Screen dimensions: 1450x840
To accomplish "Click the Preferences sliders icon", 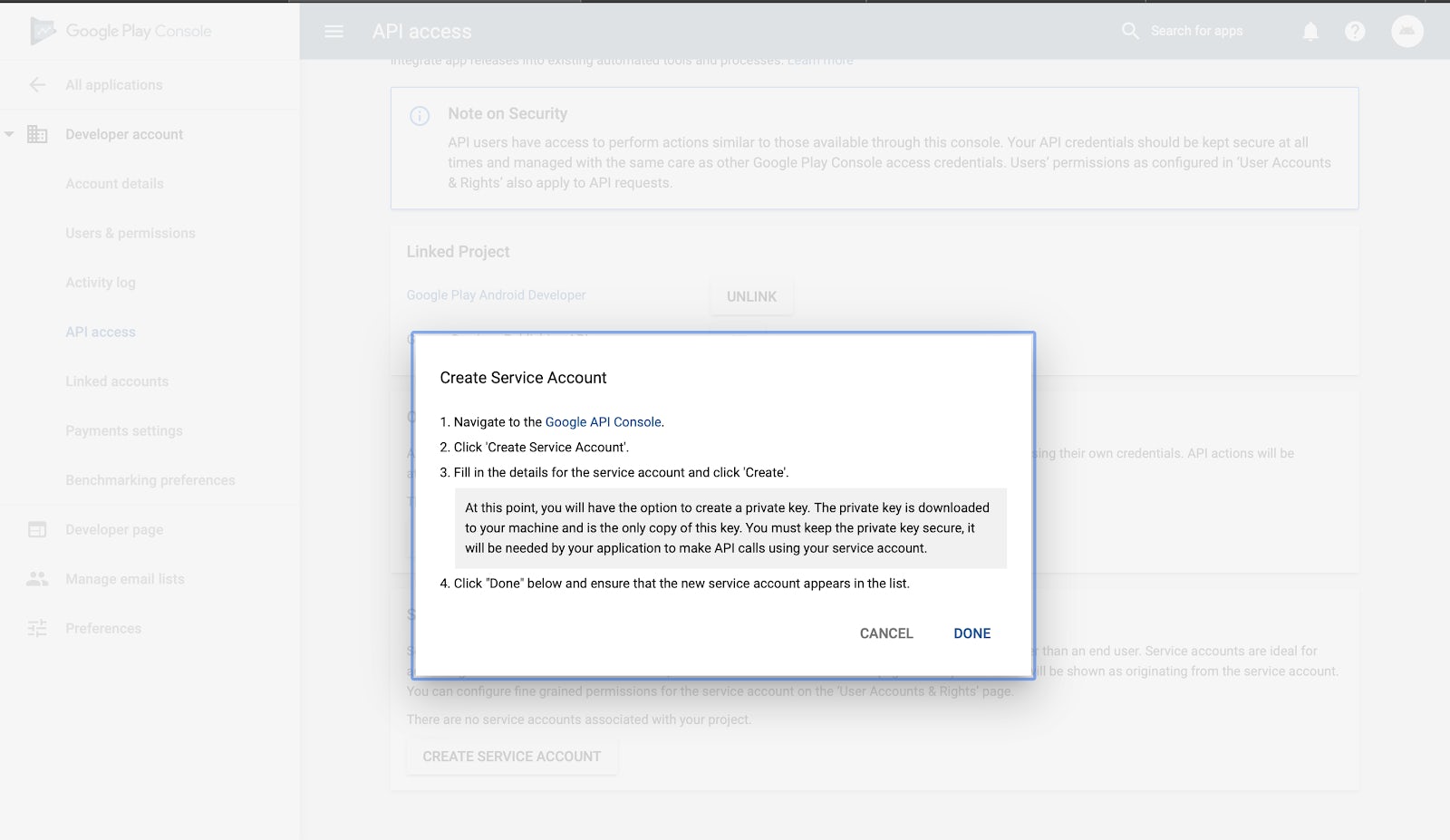I will [37, 629].
